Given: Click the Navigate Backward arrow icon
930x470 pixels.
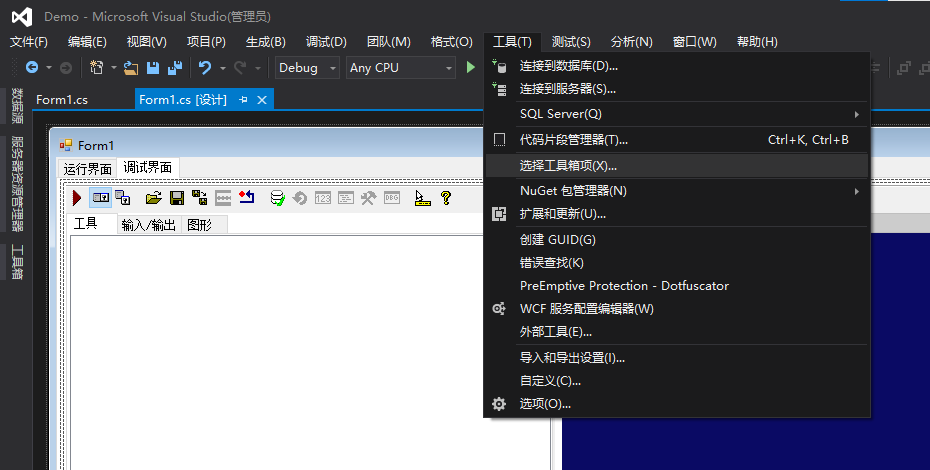Looking at the screenshot, I should pos(32,68).
